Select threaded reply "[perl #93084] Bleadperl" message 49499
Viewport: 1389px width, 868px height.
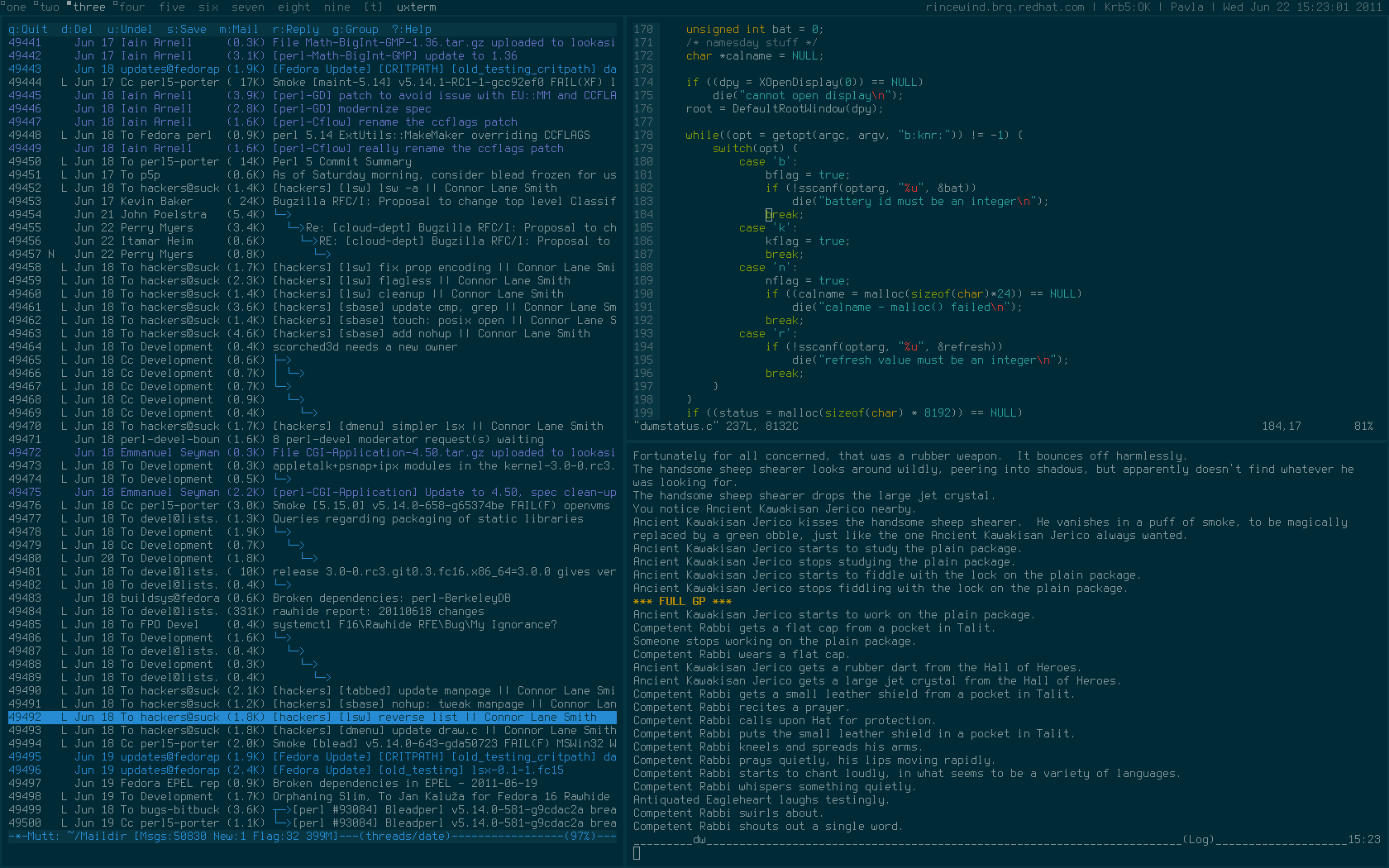[x=446, y=809]
